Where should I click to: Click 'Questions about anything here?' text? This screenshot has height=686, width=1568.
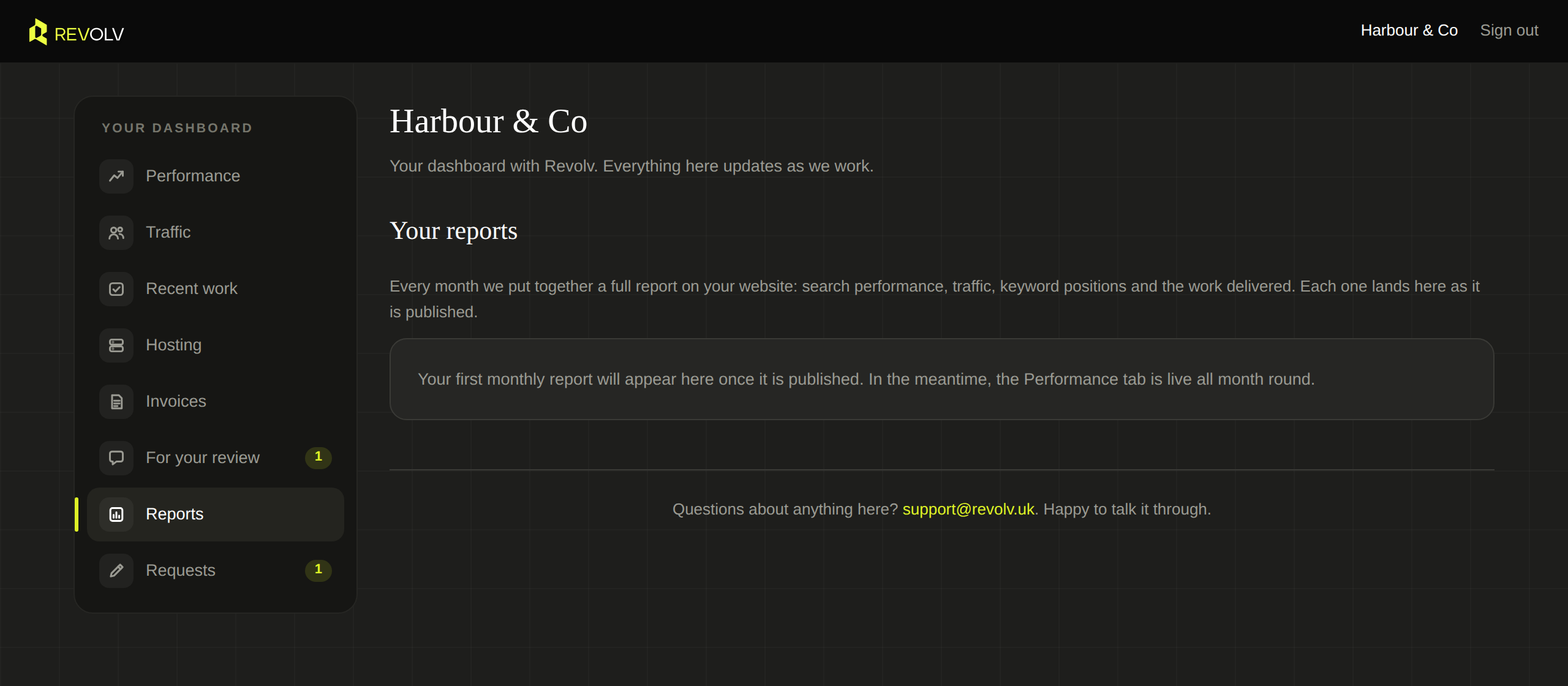coord(785,510)
